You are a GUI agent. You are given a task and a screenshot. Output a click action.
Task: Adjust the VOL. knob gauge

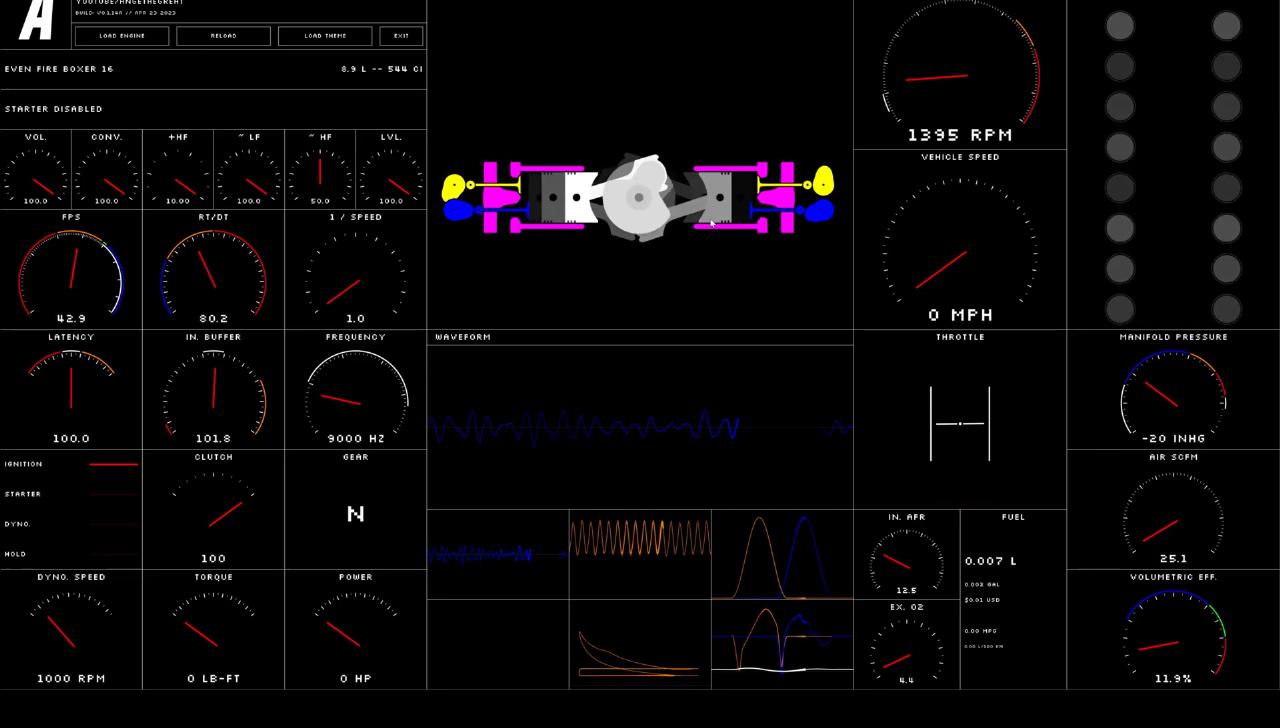(x=36, y=169)
